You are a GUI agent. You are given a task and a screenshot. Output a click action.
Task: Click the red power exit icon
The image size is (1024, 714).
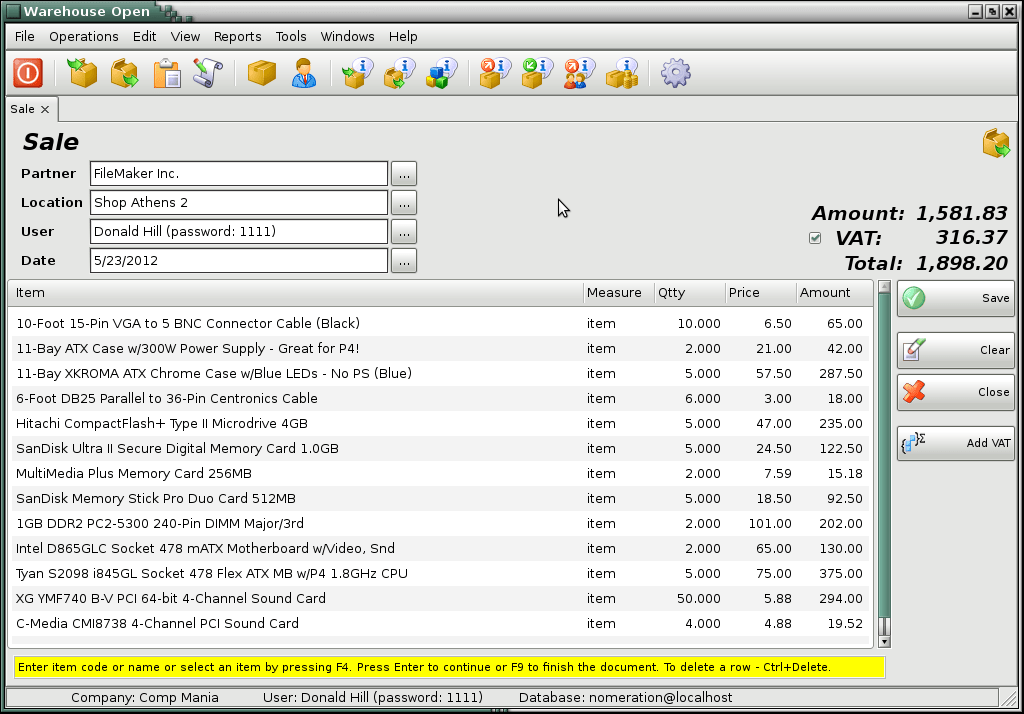coord(27,73)
